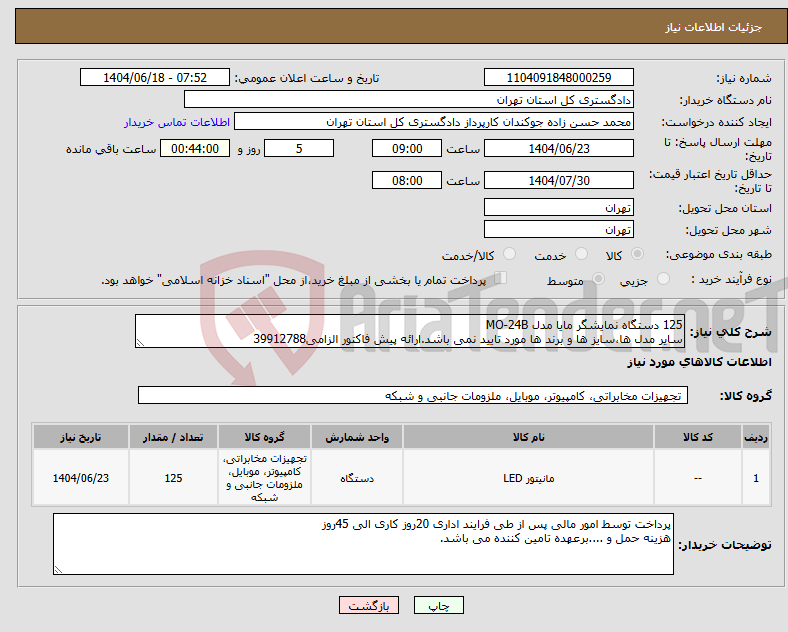Click the buyer notes text area

pos(363,544)
